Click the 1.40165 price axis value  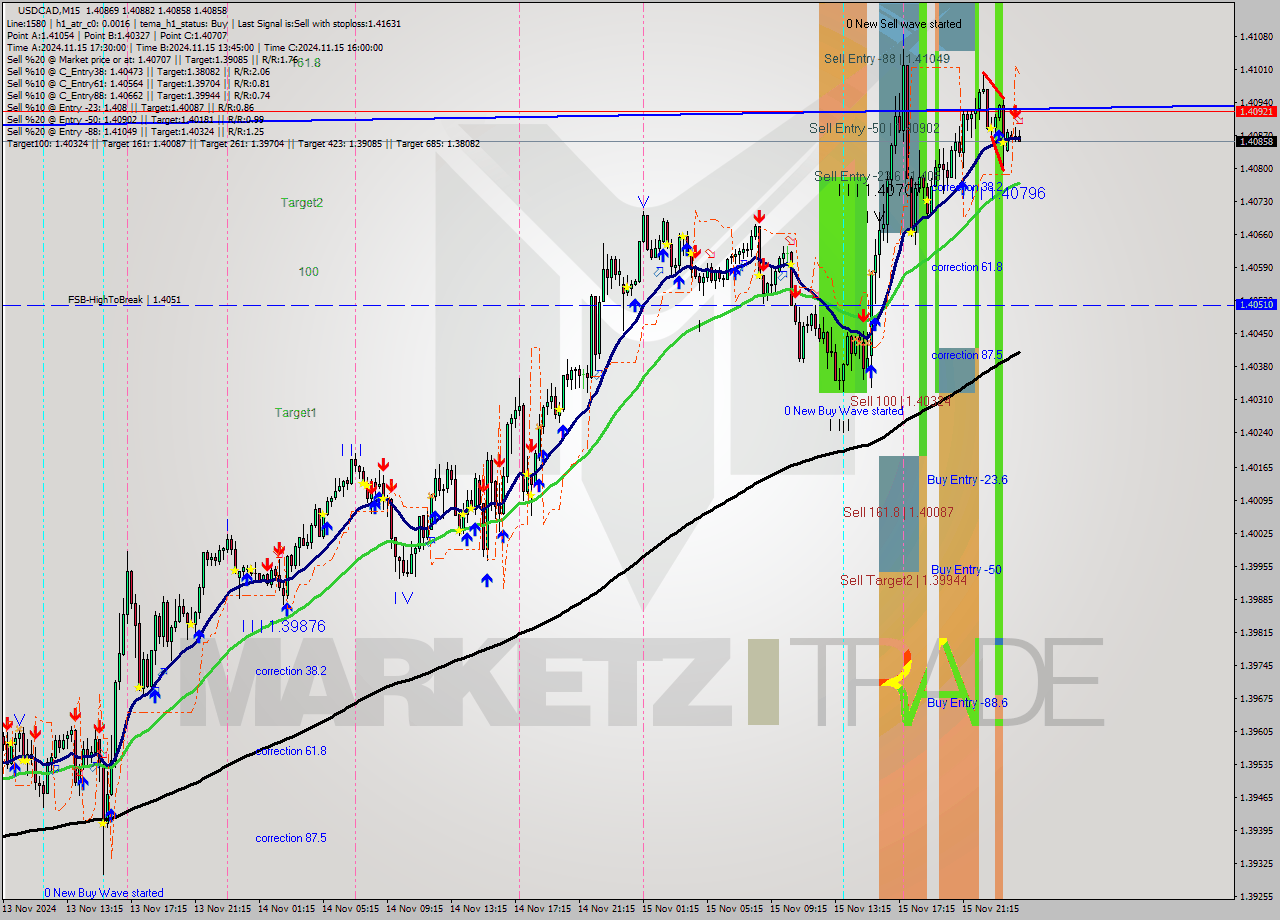click(1255, 467)
